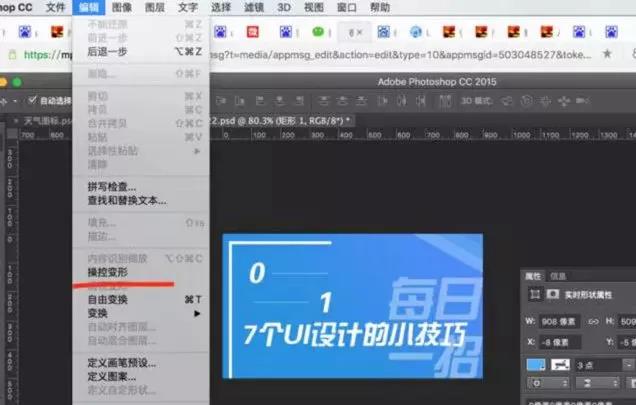Select the 3D pan mode icon

(x=545, y=101)
